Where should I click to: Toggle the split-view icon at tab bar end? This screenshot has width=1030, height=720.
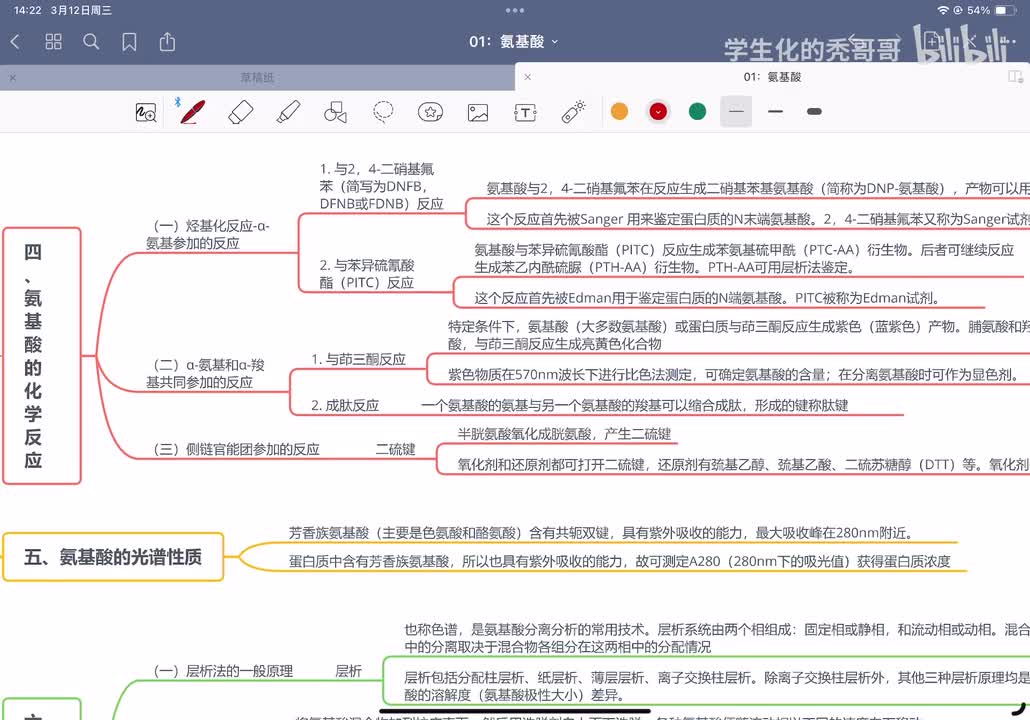click(x=1016, y=77)
